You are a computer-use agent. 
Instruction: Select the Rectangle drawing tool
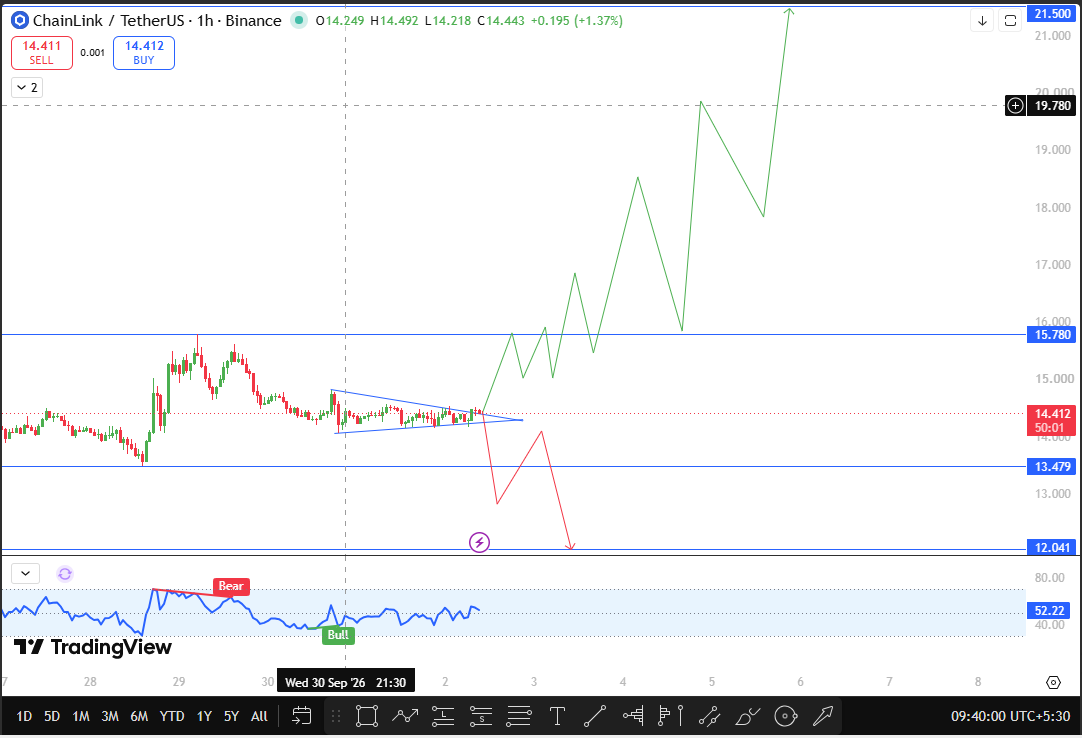366,716
